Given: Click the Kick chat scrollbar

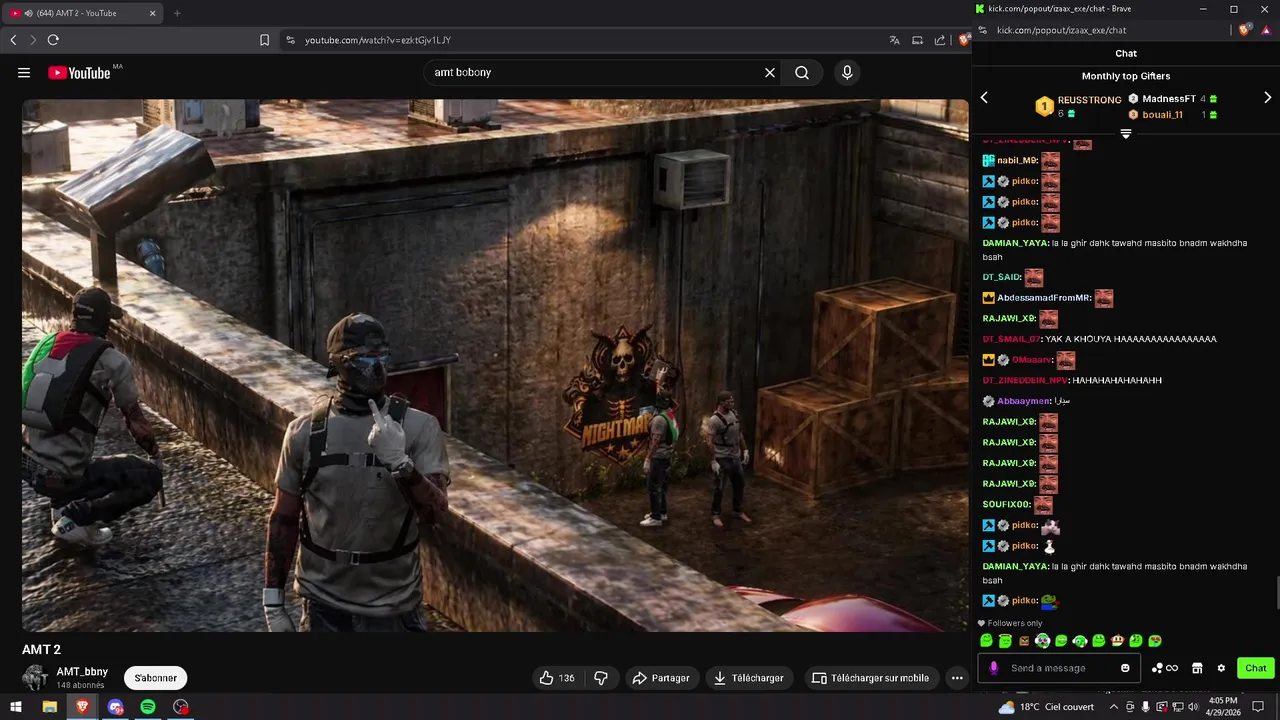Looking at the screenshot, I should pos(1277,592).
